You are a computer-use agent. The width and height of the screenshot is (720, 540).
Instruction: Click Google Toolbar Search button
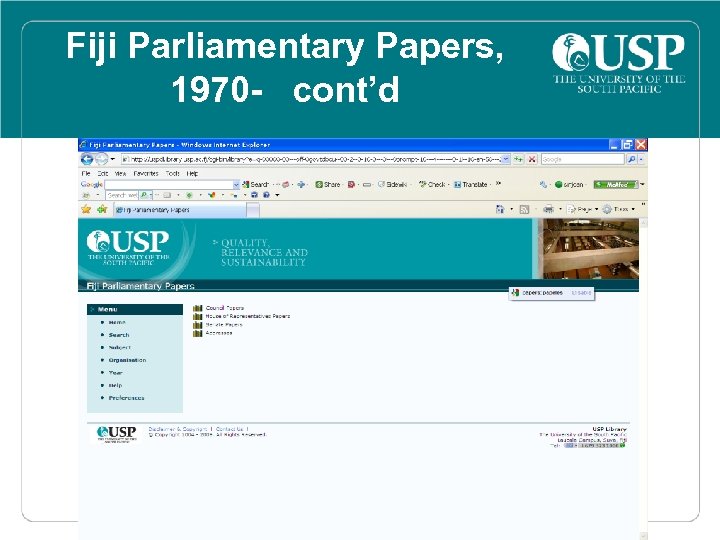(255, 185)
